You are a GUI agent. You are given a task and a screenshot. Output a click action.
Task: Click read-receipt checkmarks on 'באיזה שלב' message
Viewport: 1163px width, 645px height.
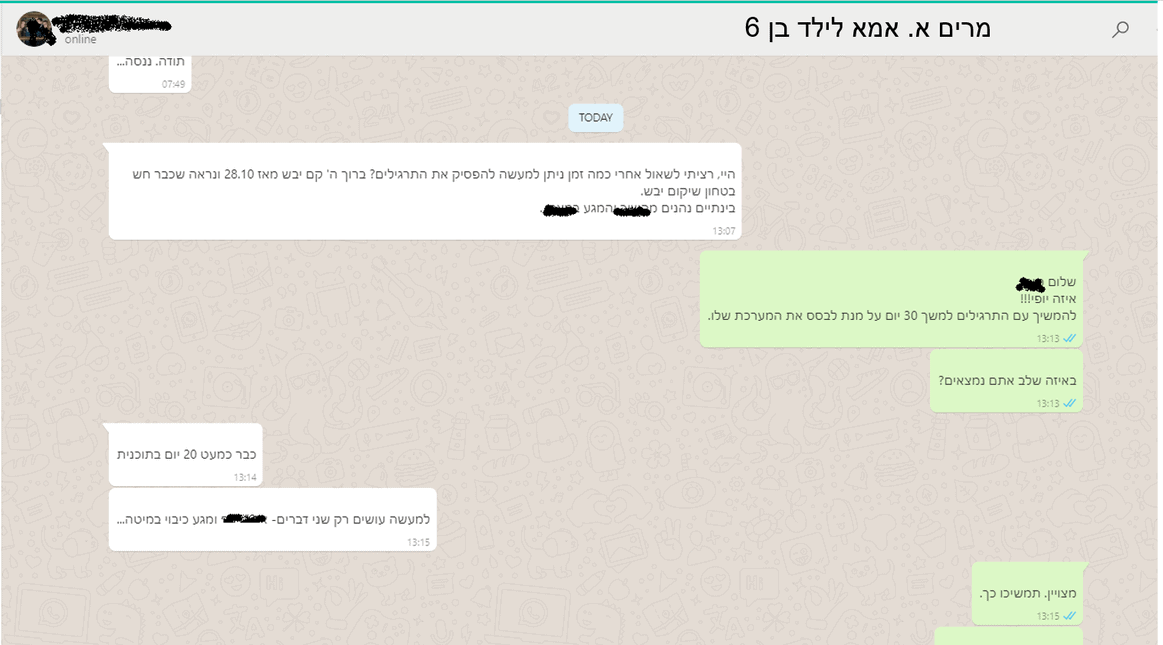(1070, 403)
